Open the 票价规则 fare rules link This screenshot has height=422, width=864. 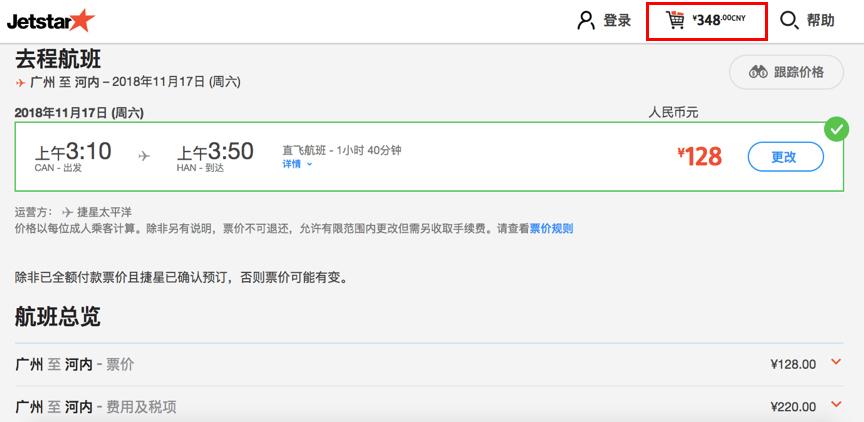pyautogui.click(x=552, y=229)
